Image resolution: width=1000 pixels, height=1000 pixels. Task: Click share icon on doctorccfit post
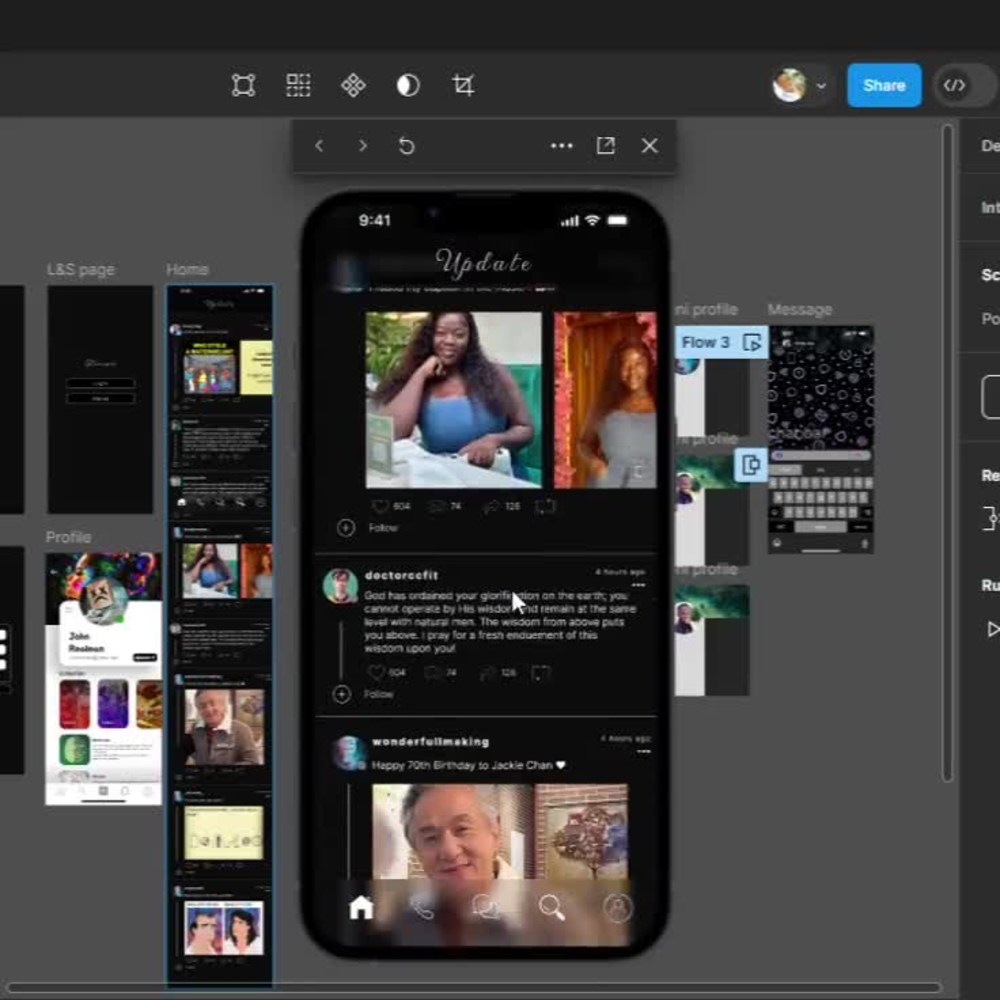pos(540,673)
